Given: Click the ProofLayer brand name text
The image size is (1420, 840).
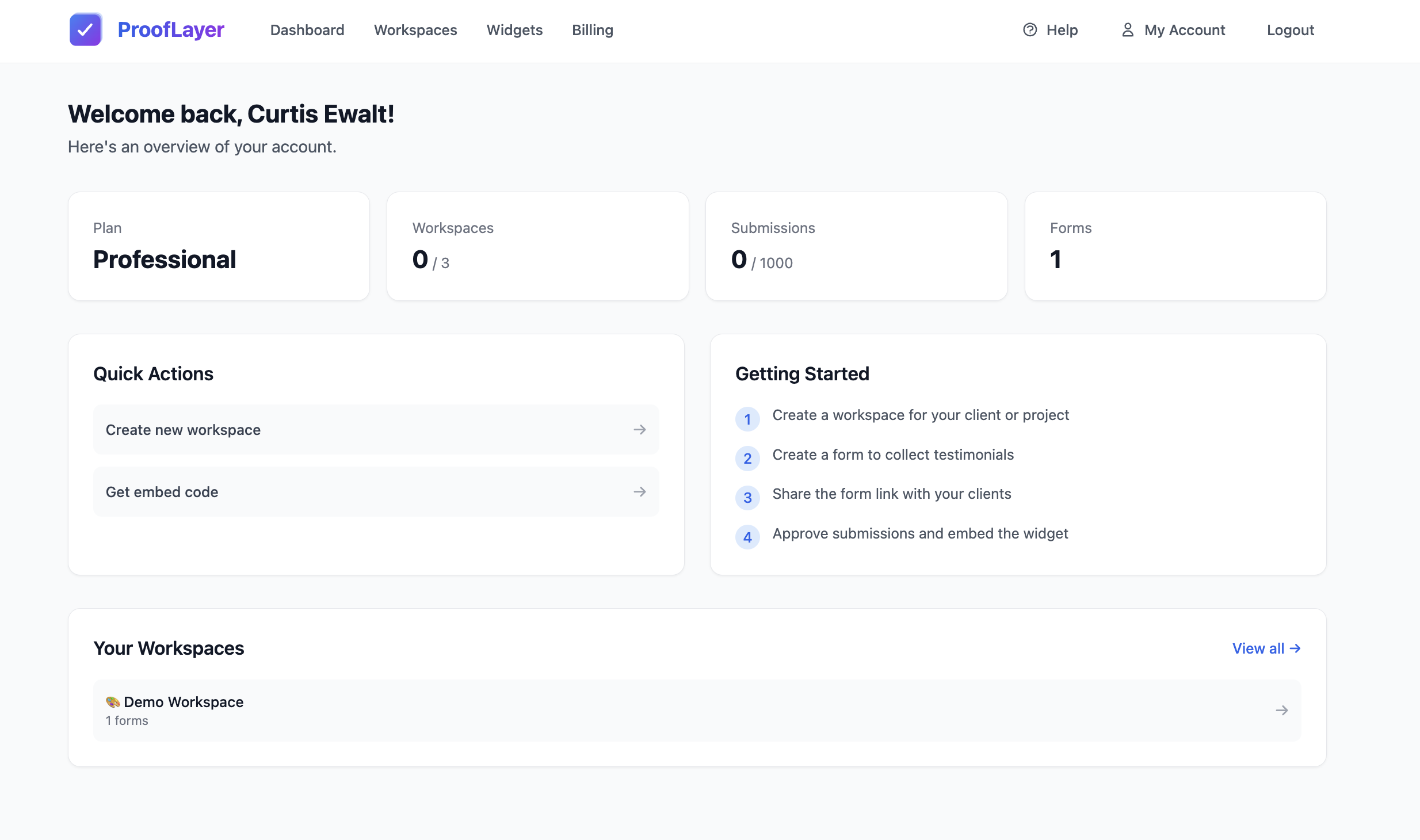Looking at the screenshot, I should point(171,30).
